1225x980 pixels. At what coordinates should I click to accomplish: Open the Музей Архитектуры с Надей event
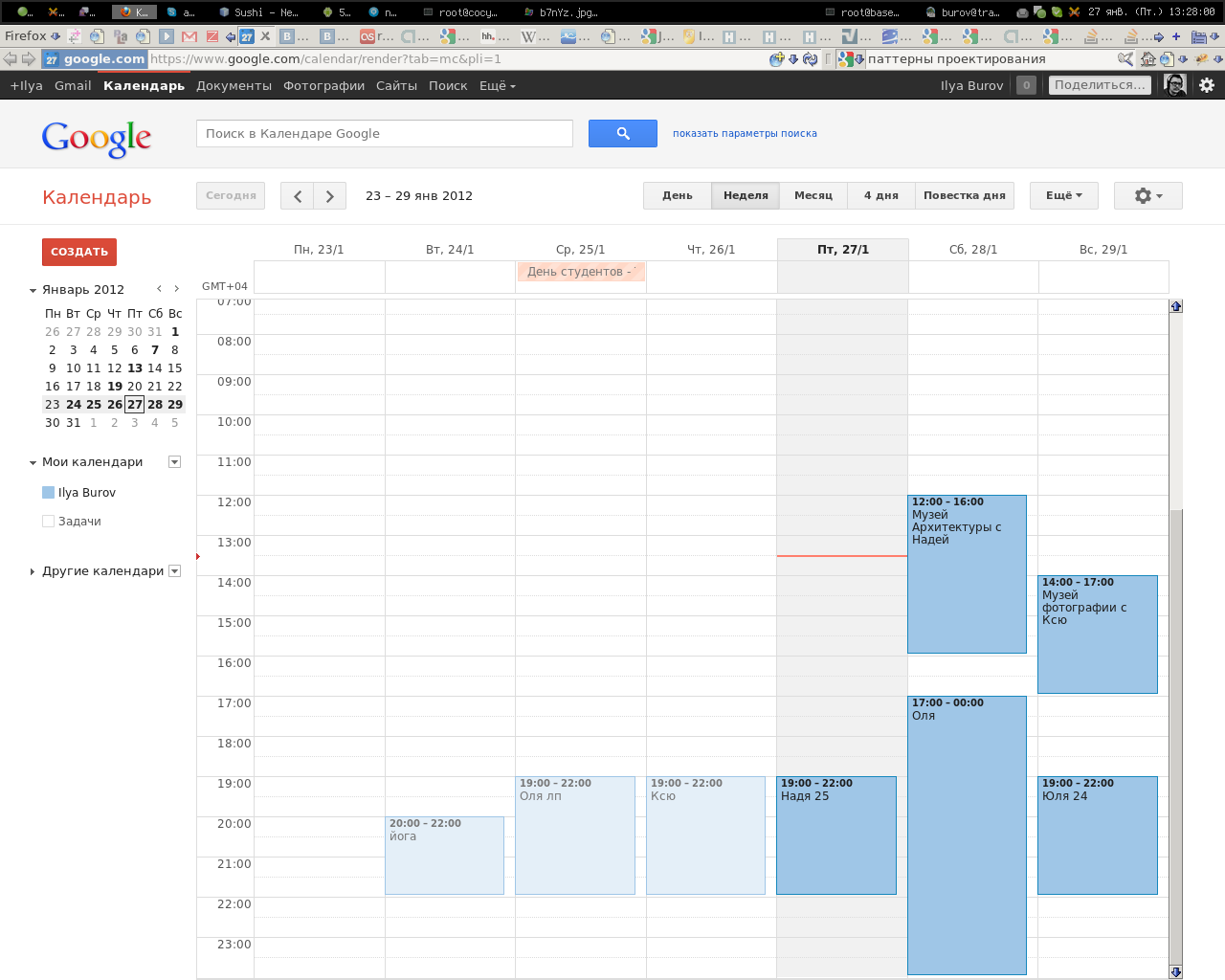click(967, 574)
